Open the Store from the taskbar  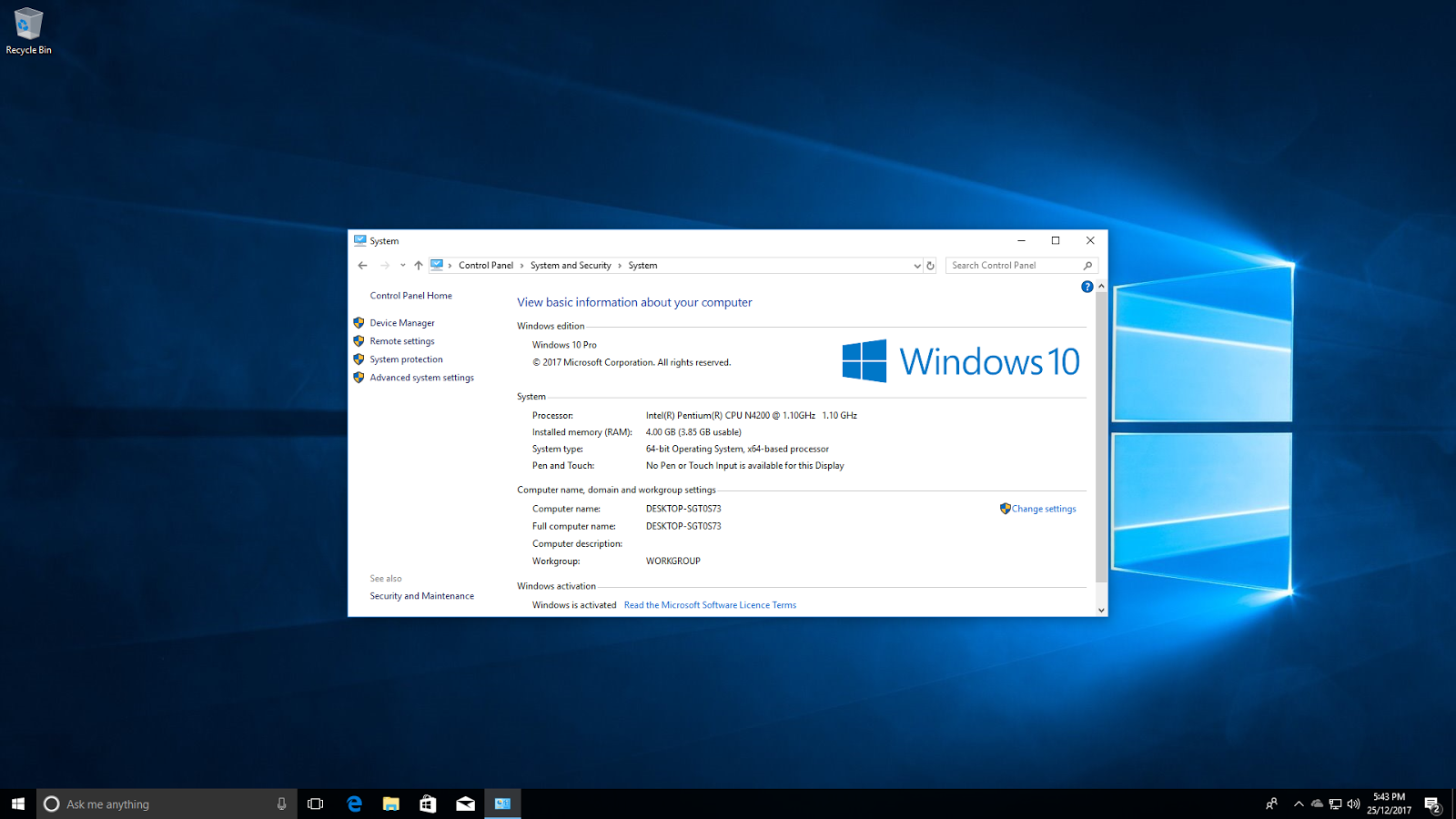(x=428, y=804)
